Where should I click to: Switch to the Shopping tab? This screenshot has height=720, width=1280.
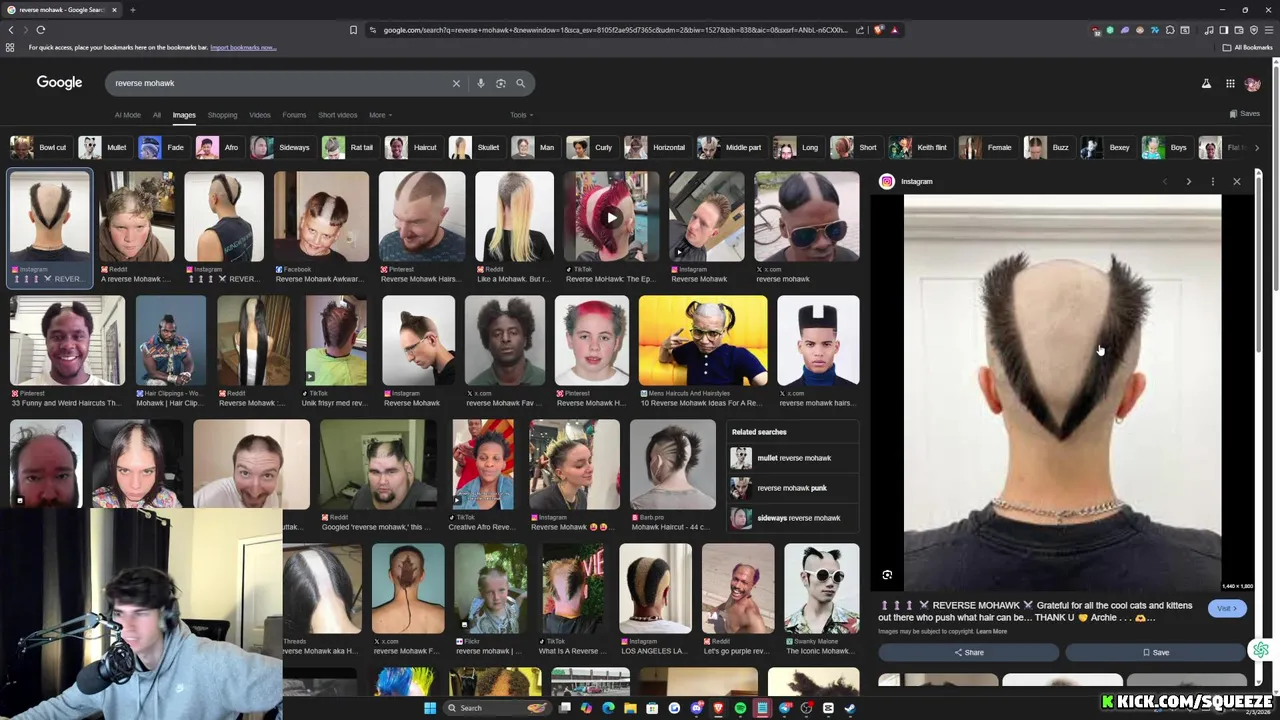click(x=222, y=115)
